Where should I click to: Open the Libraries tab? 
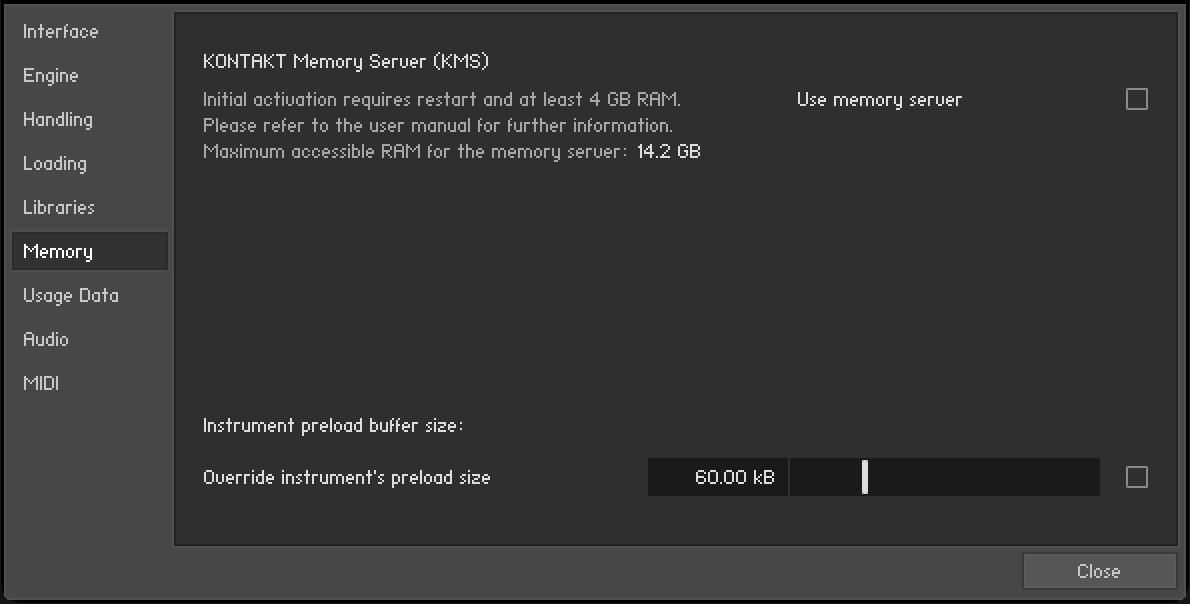pos(59,208)
